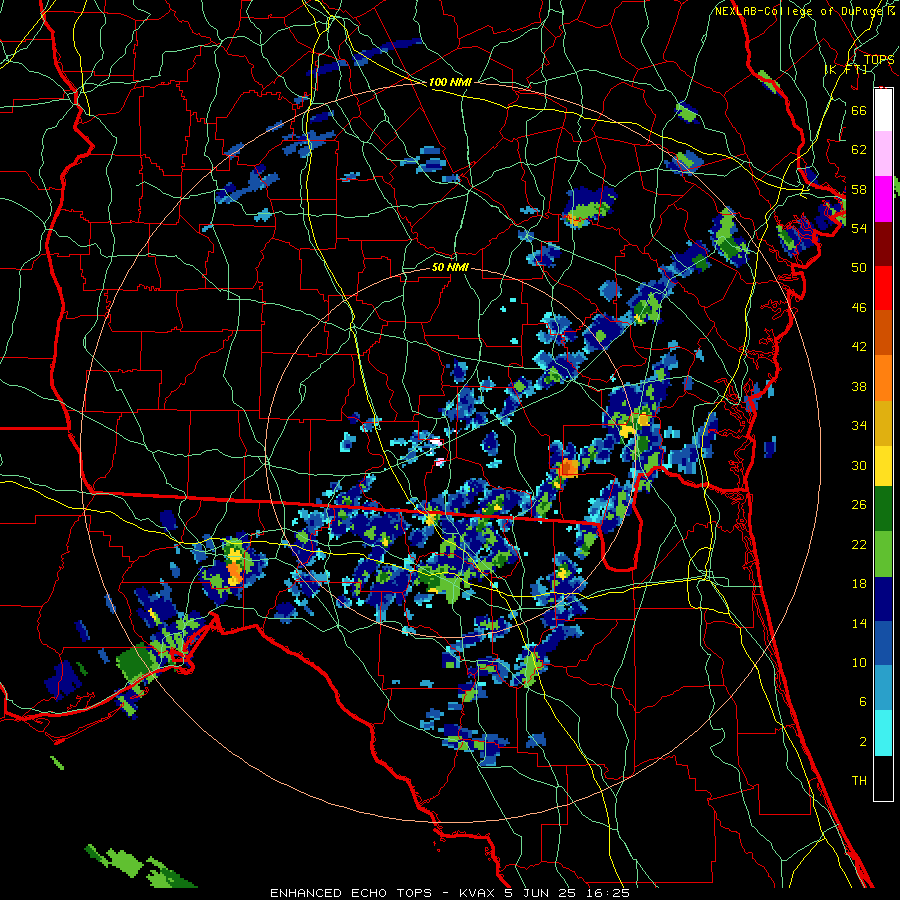Click the legend label 26
The height and width of the screenshot is (900, 900).
[x=859, y=505]
